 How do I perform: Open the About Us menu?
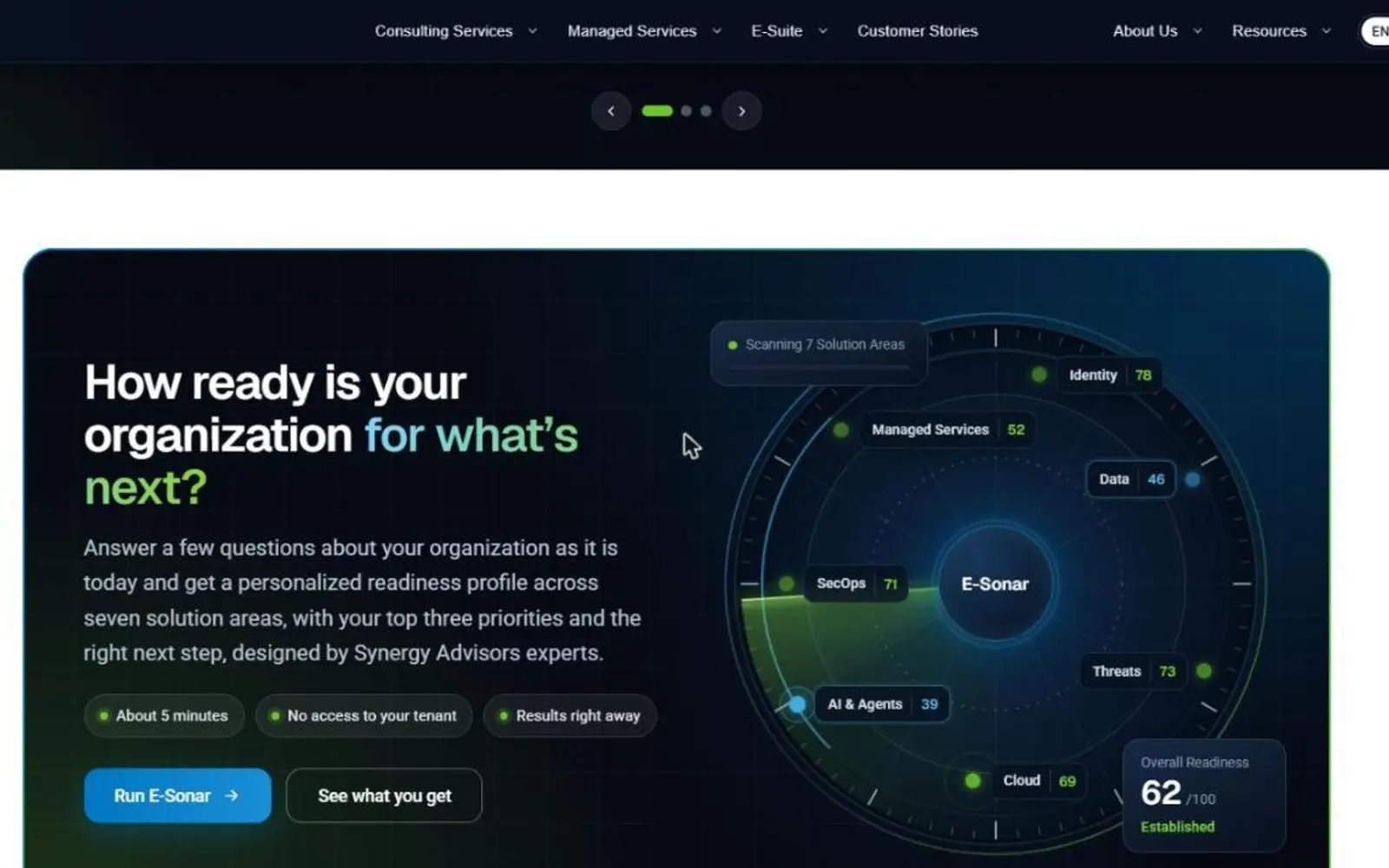(x=1145, y=31)
